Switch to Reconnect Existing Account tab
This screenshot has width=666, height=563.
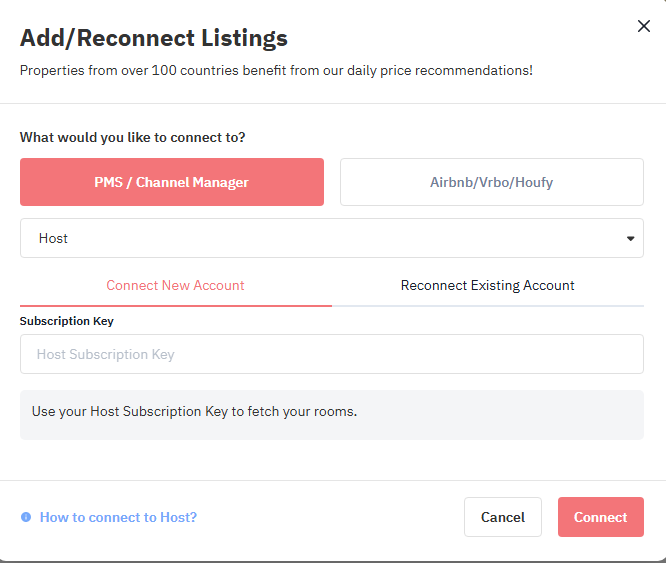[488, 285]
